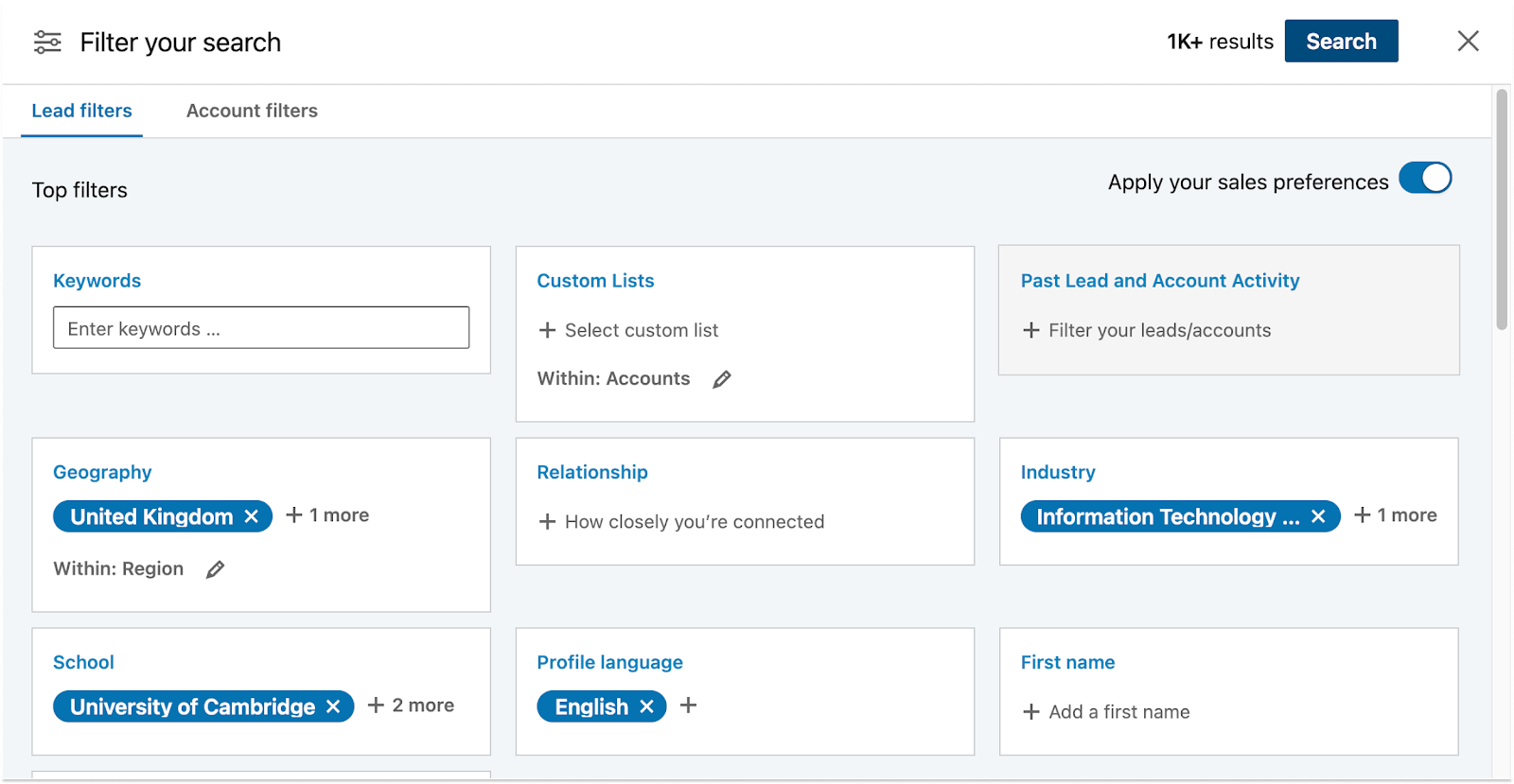1514x784 pixels.
Task: Close the filter panel with X
Action: tap(1468, 41)
